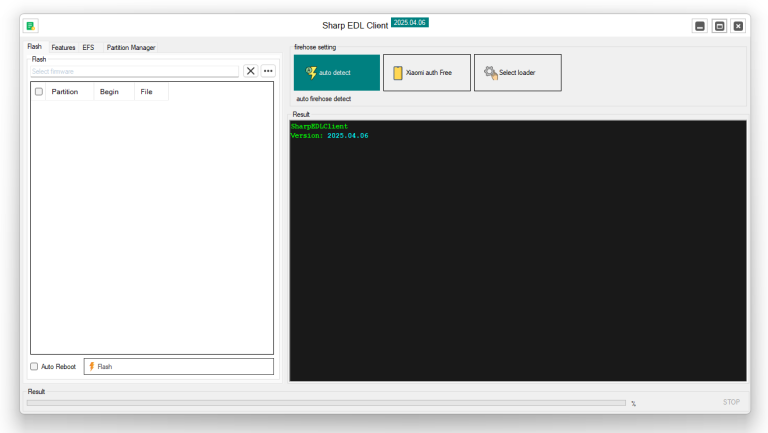Check the select-all partitions header checkbox
The image size is (768, 433).
39,92
